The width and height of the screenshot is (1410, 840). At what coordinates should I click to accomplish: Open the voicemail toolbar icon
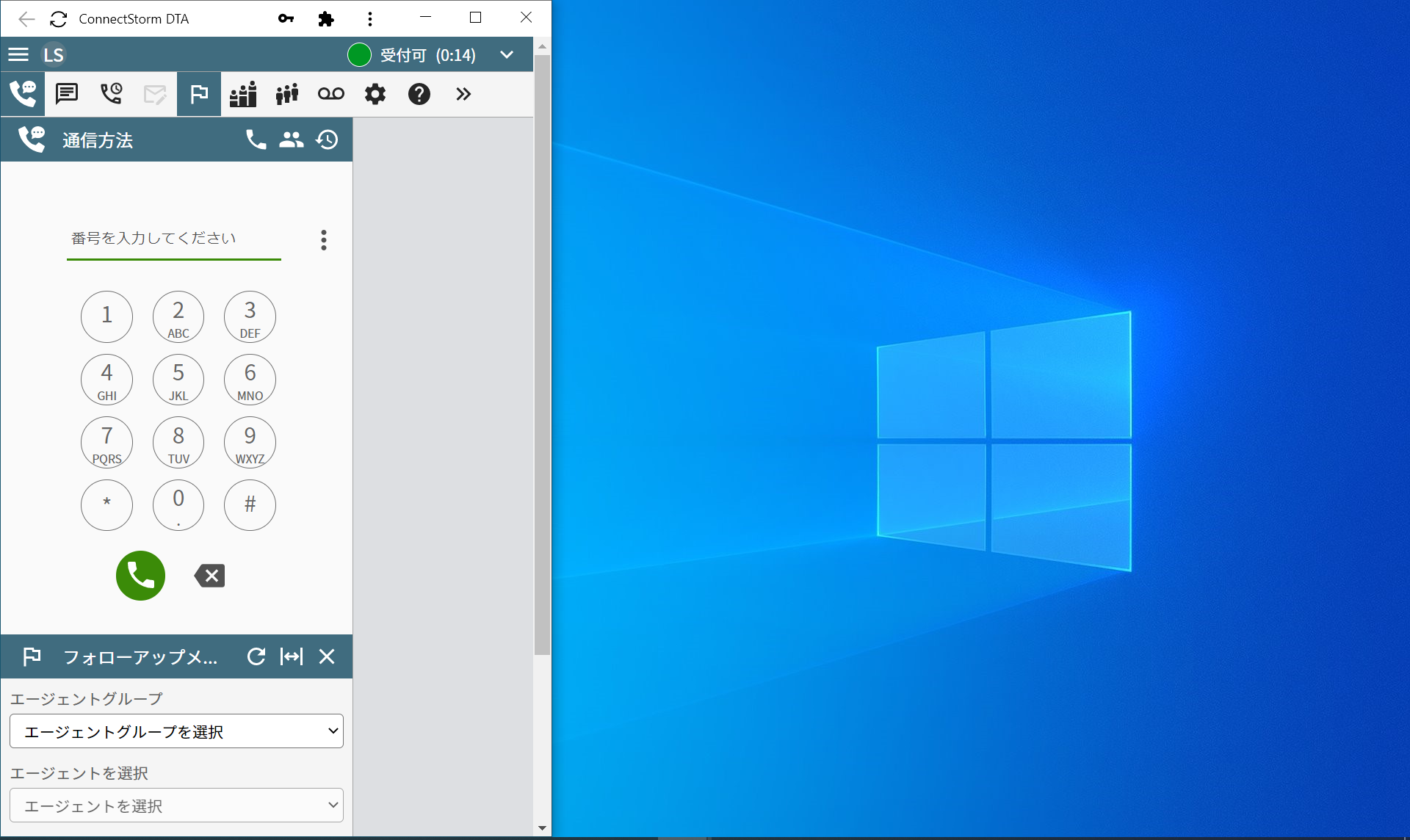[331, 94]
